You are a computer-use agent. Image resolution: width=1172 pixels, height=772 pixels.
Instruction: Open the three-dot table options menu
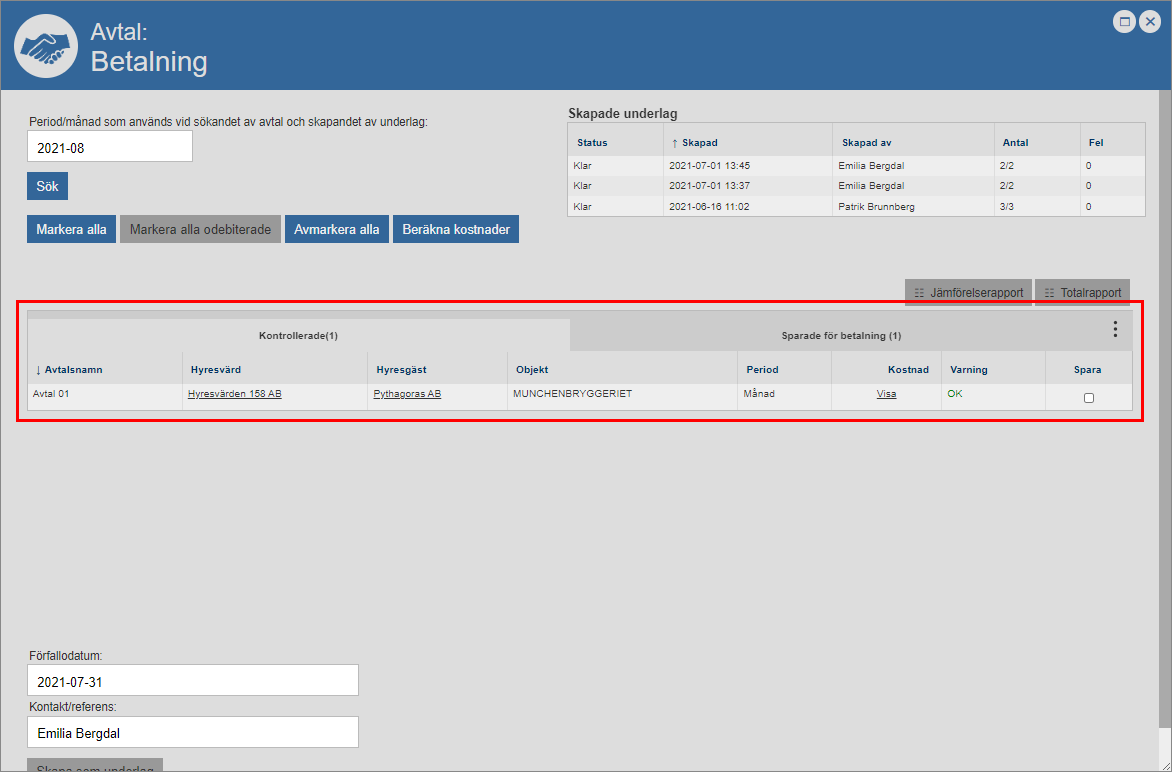[1115, 329]
